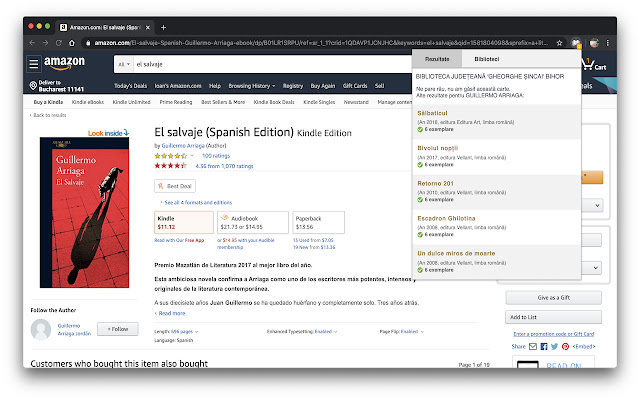Image resolution: width=640 pixels, height=400 pixels.
Task: Open the Best Deal badge
Action: click(175, 186)
